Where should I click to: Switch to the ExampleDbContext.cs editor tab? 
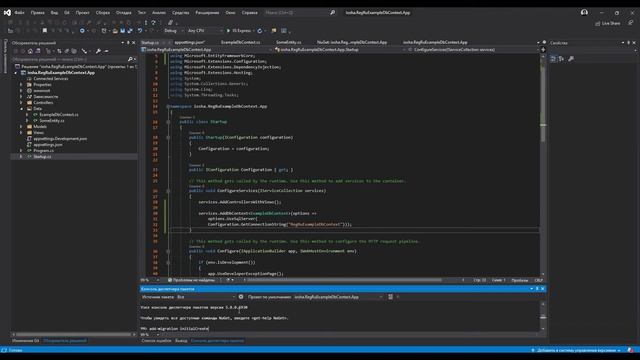(x=241, y=42)
